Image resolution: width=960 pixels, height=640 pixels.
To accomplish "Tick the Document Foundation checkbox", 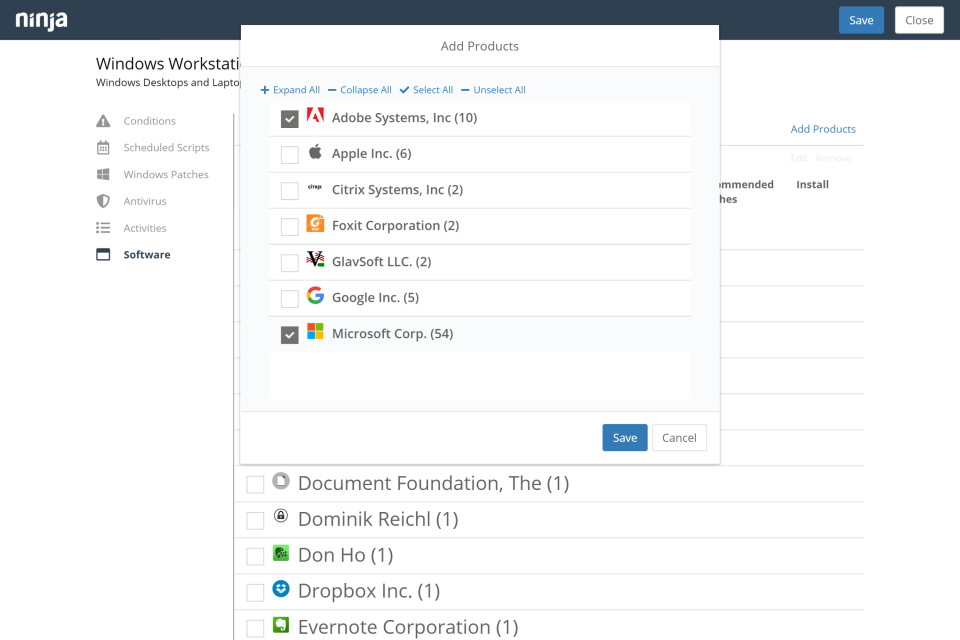I will pos(256,485).
